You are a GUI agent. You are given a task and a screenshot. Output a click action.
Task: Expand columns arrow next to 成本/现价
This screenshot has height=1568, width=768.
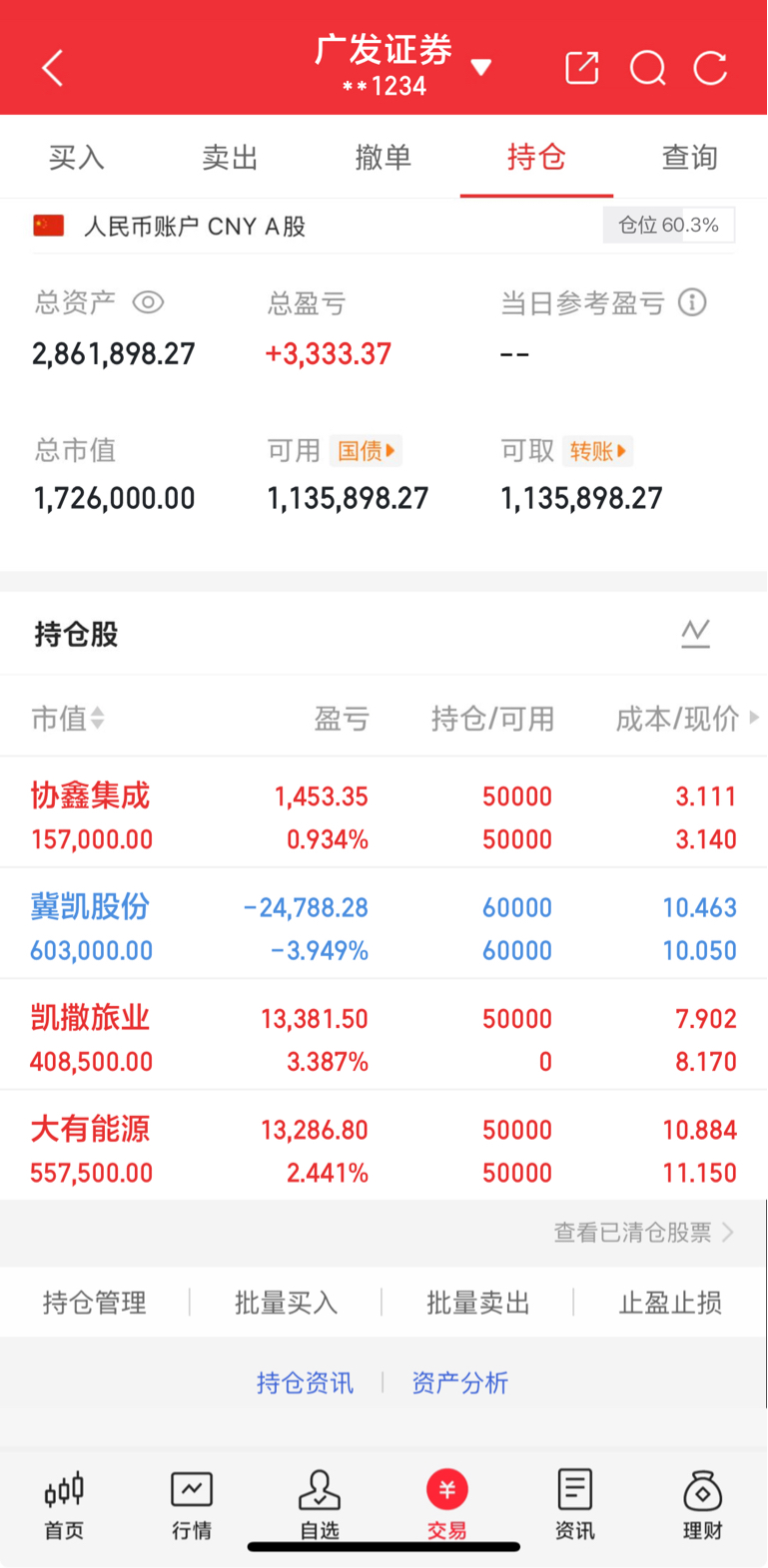[x=754, y=718]
